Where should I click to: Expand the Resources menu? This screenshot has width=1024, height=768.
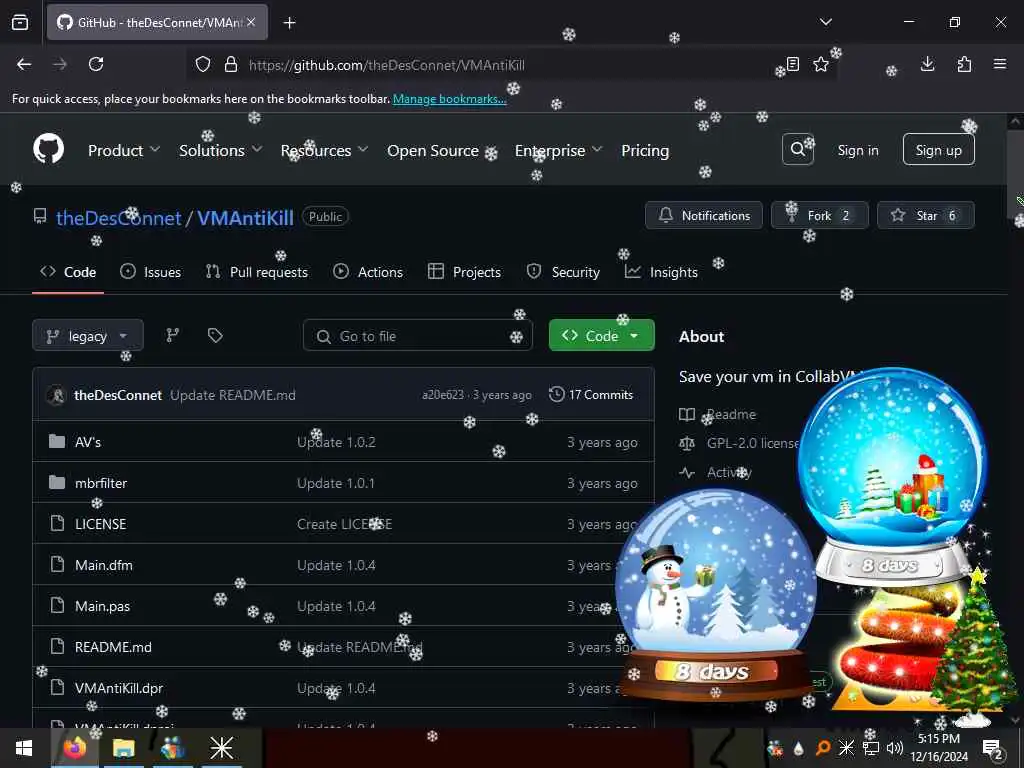point(325,150)
